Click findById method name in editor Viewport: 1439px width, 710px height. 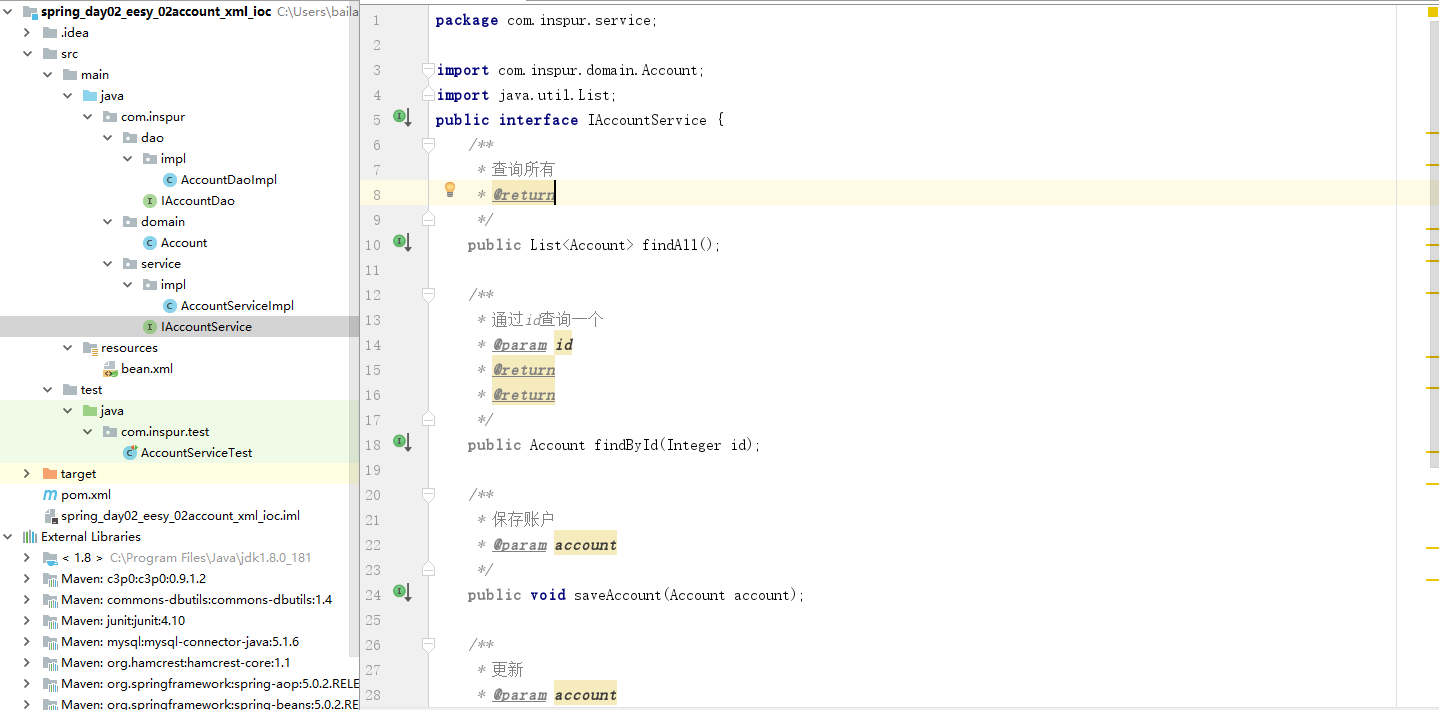626,445
